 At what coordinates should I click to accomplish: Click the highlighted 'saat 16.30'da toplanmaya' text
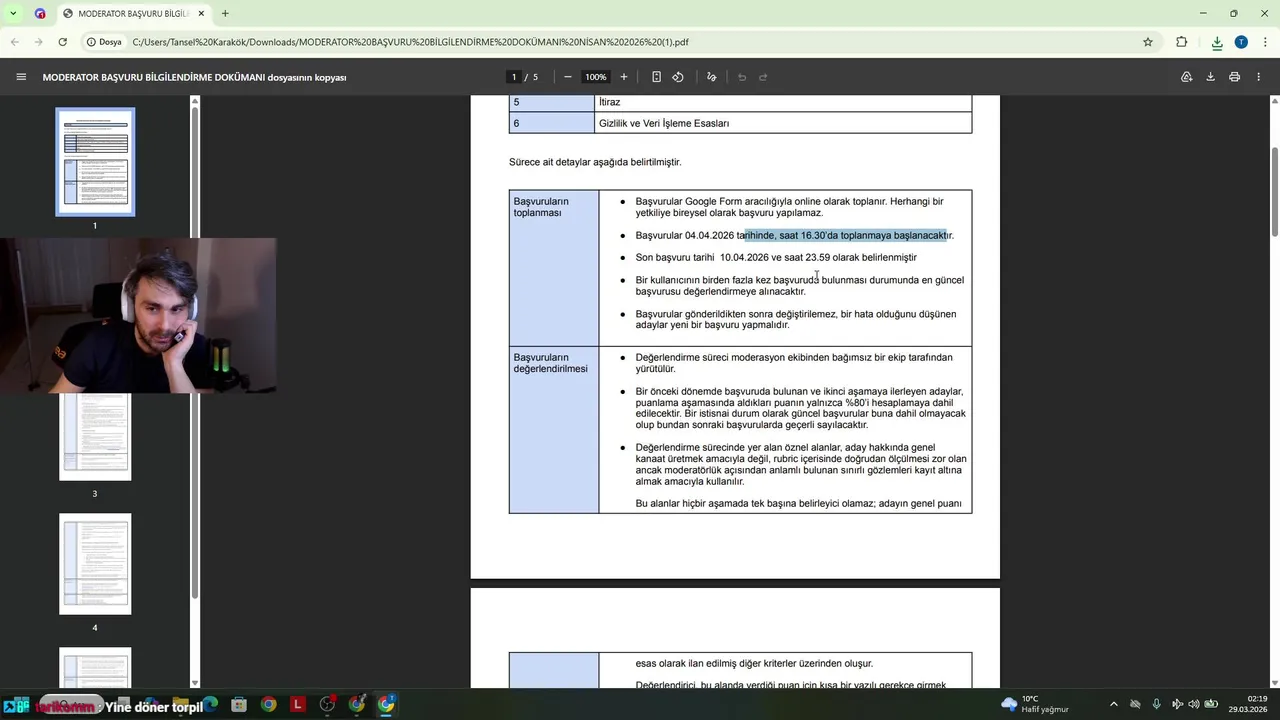pyautogui.click(x=835, y=235)
